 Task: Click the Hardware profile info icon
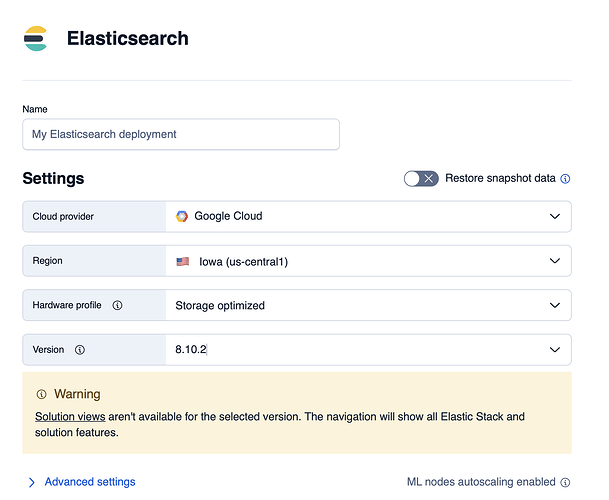(117, 305)
